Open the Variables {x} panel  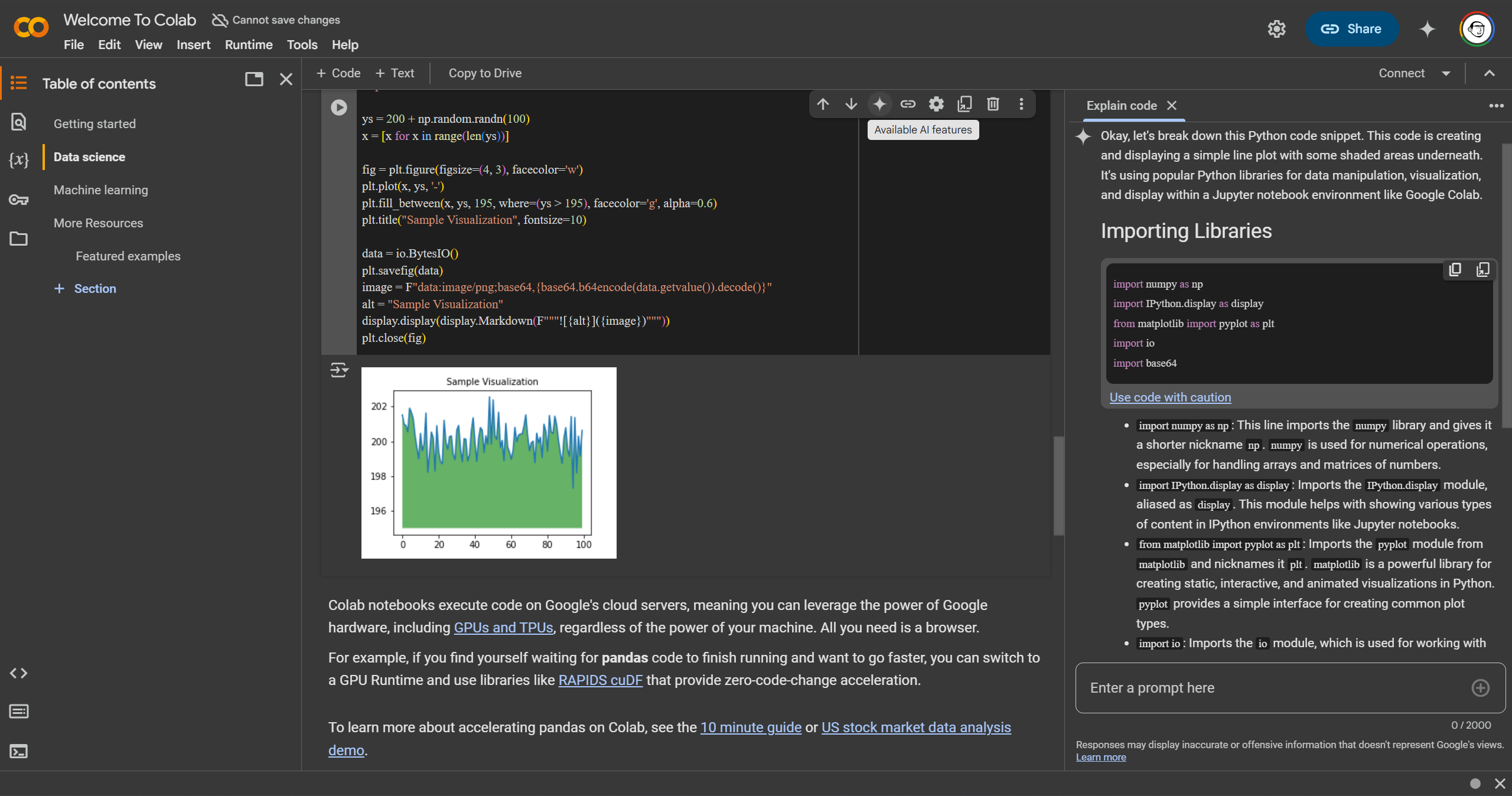pyautogui.click(x=18, y=159)
